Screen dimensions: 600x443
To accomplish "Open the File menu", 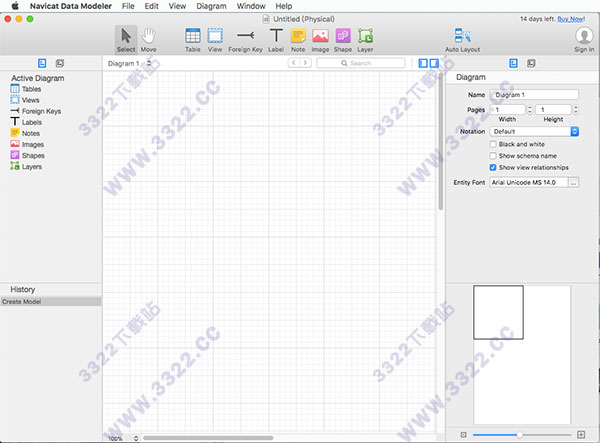I will 128,6.
